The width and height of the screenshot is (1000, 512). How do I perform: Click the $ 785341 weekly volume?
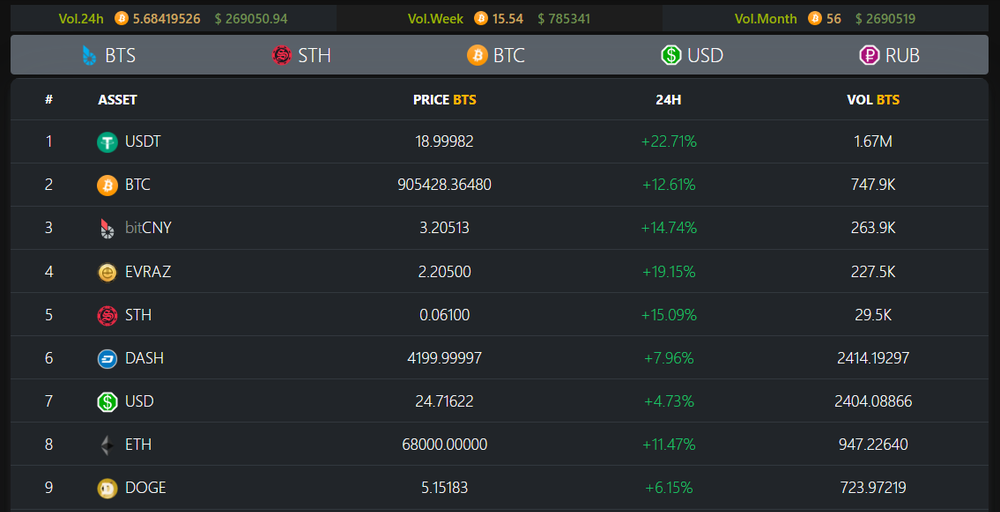click(564, 18)
